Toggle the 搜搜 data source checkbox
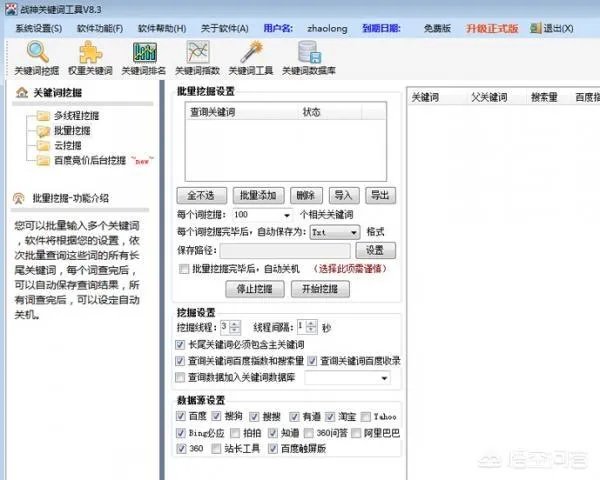 (254, 416)
